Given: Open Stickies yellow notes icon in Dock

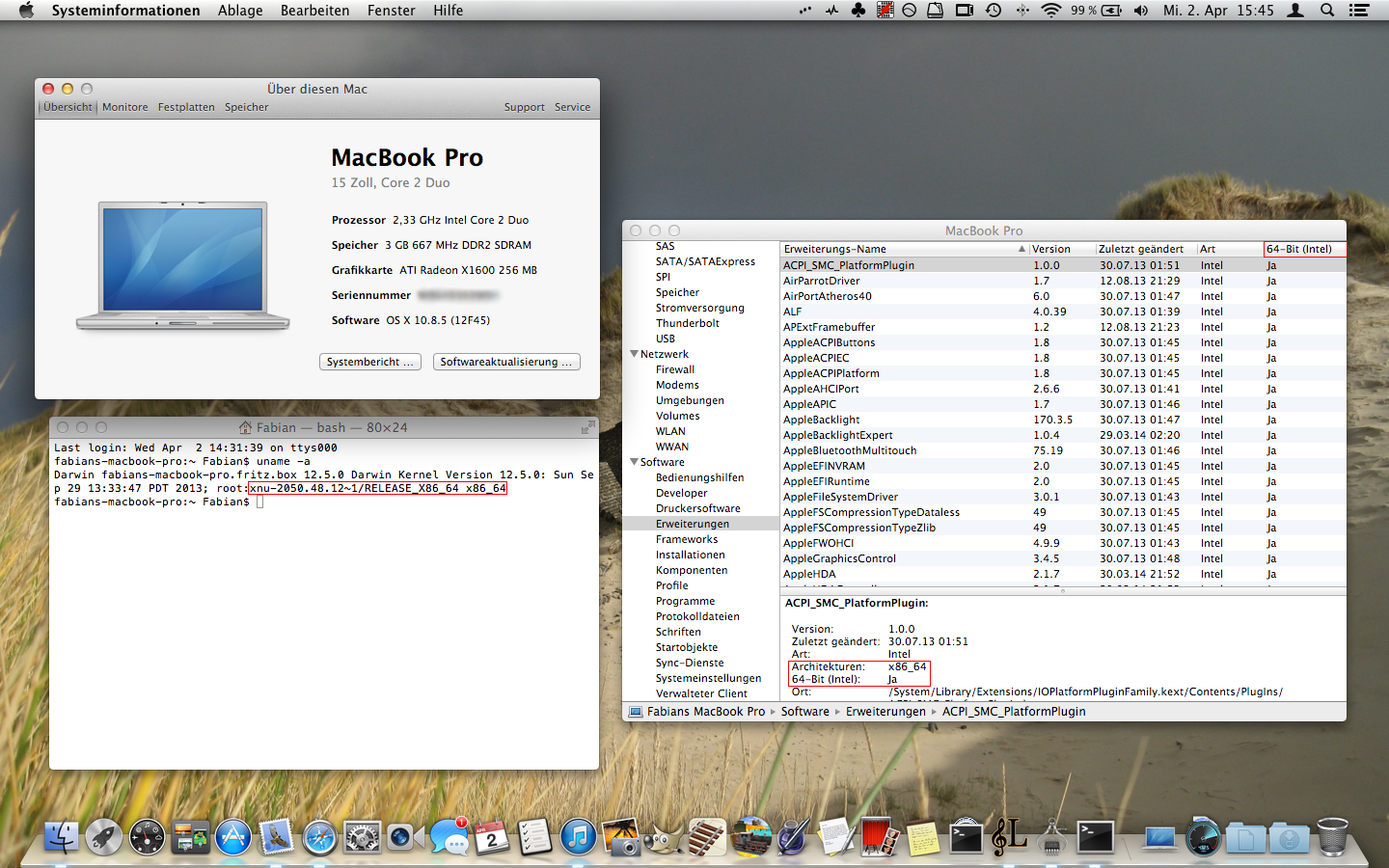Looking at the screenshot, I should click(922, 836).
